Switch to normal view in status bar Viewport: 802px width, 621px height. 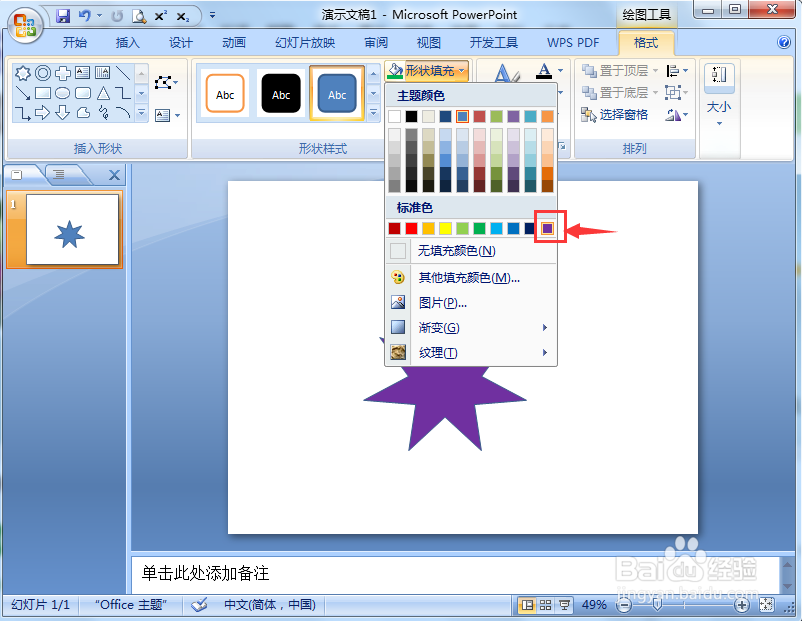pyautogui.click(x=527, y=605)
